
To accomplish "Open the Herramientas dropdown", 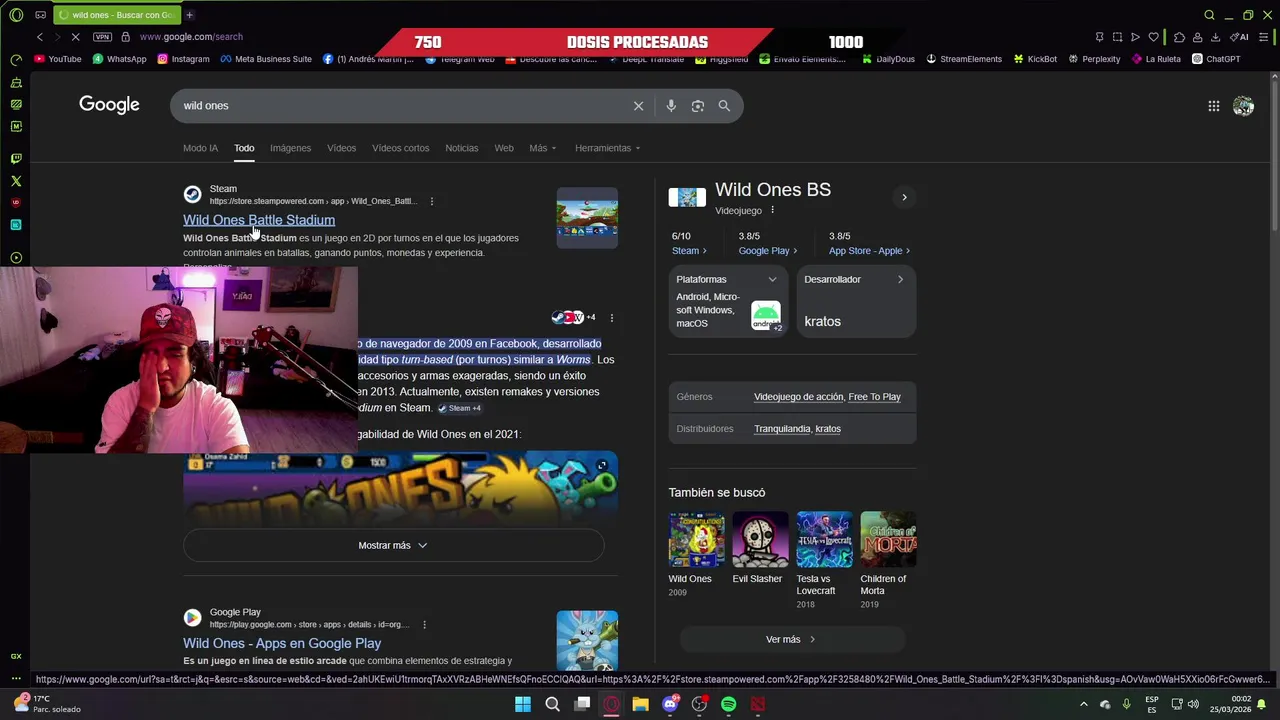I will coord(607,148).
